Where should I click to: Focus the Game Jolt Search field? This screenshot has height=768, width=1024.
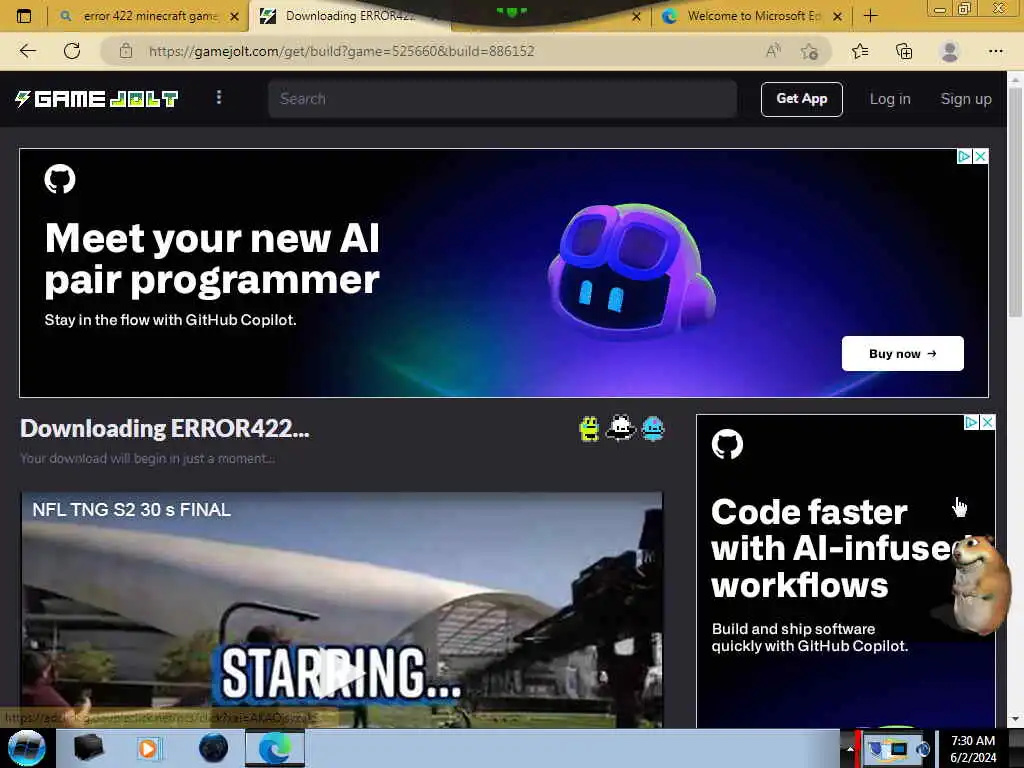pos(502,99)
